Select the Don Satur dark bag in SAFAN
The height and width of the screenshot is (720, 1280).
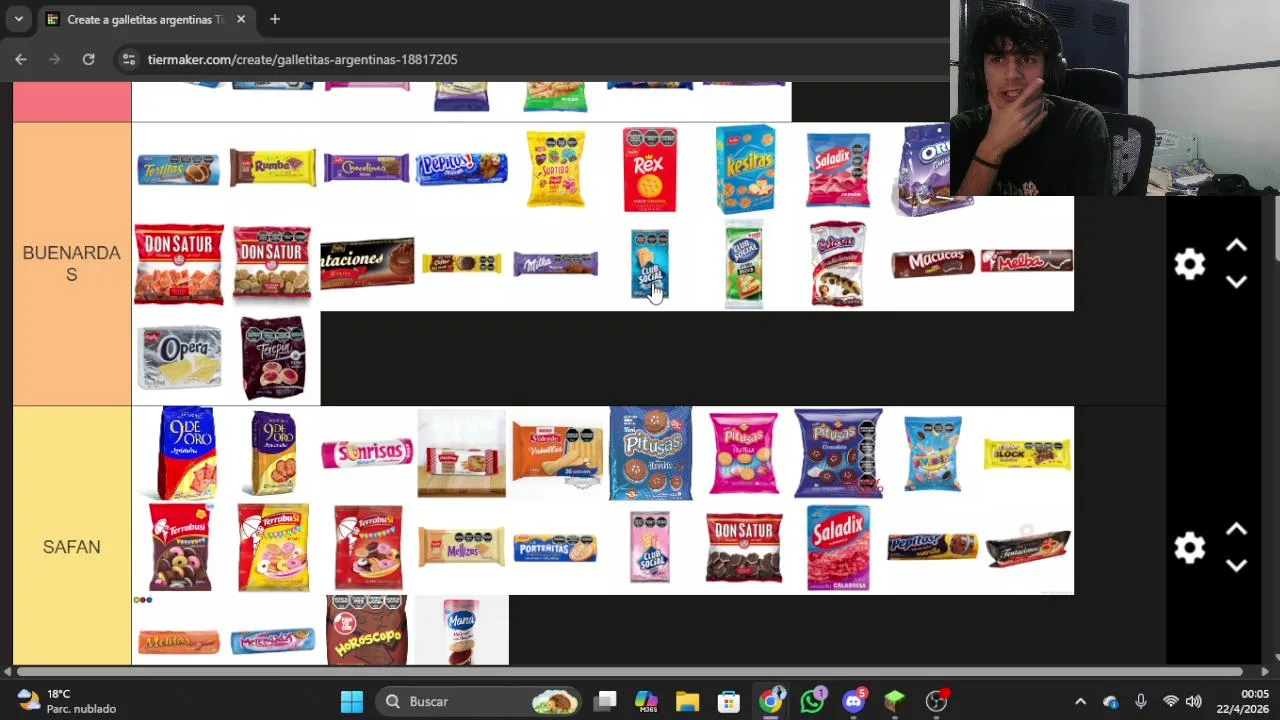pos(744,547)
